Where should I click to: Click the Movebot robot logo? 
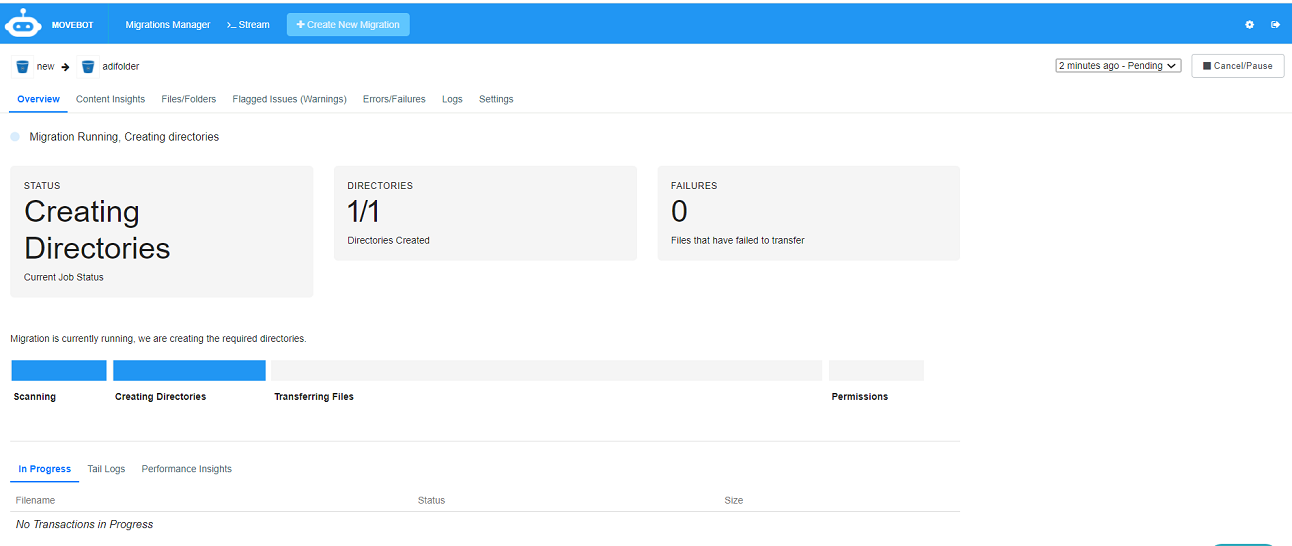[x=23, y=24]
